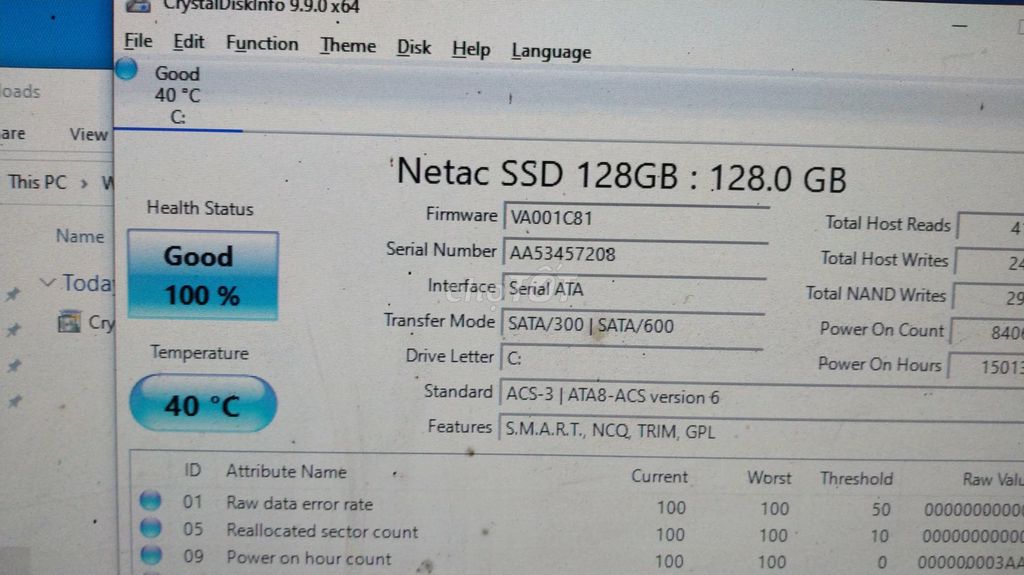Click the ID column header
Screen dimensions: 1024x575
(x=193, y=470)
